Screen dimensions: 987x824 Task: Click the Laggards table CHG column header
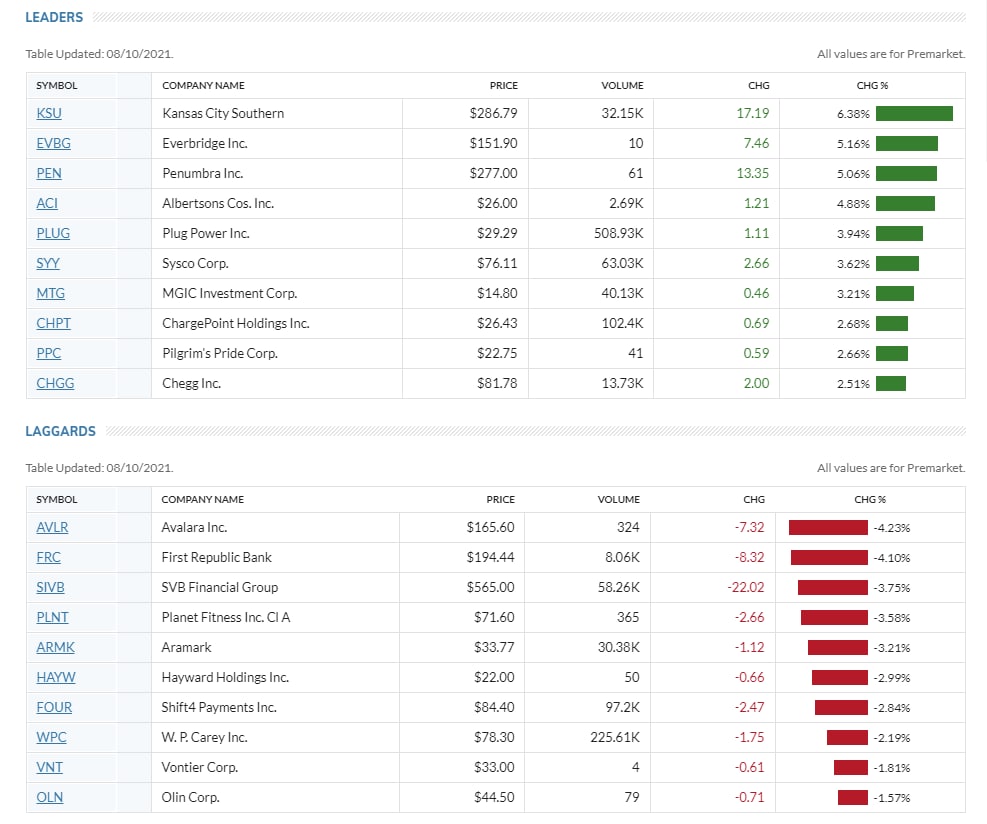coord(753,500)
